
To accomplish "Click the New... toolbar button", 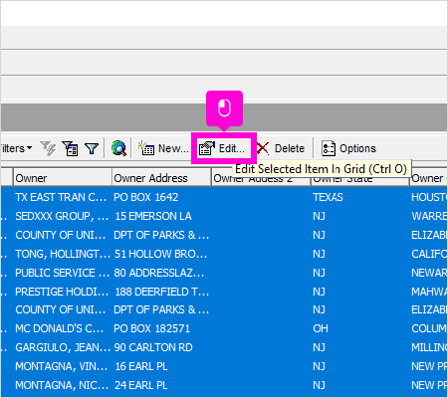I will click(163, 148).
